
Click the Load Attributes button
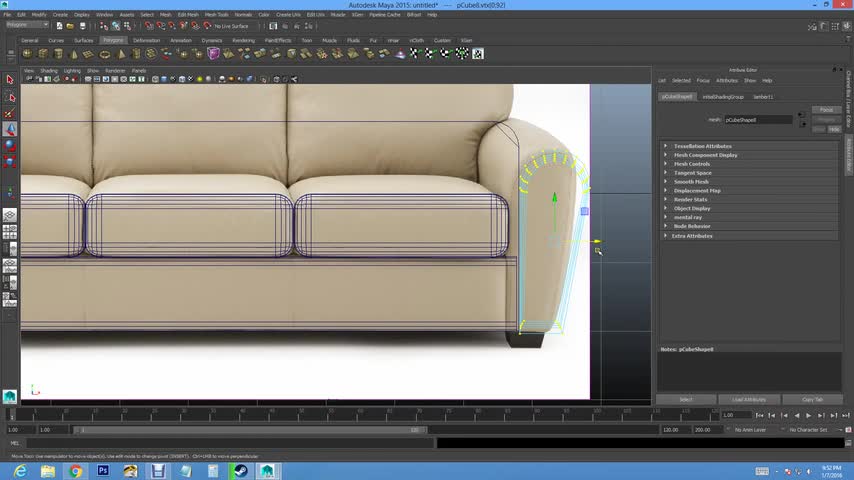click(x=748, y=399)
